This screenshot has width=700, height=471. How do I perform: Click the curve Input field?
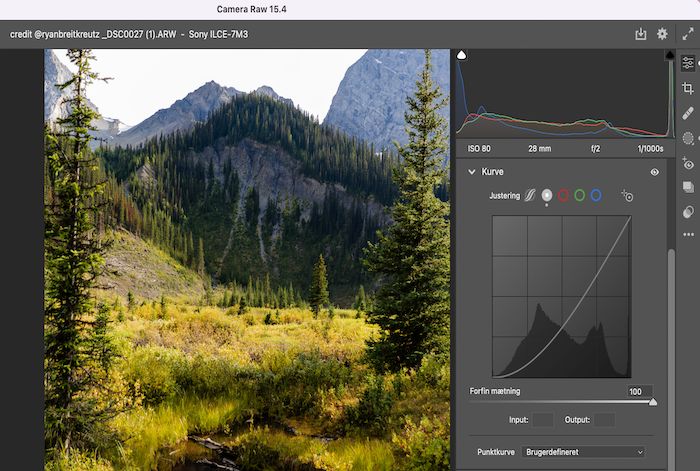tap(542, 420)
